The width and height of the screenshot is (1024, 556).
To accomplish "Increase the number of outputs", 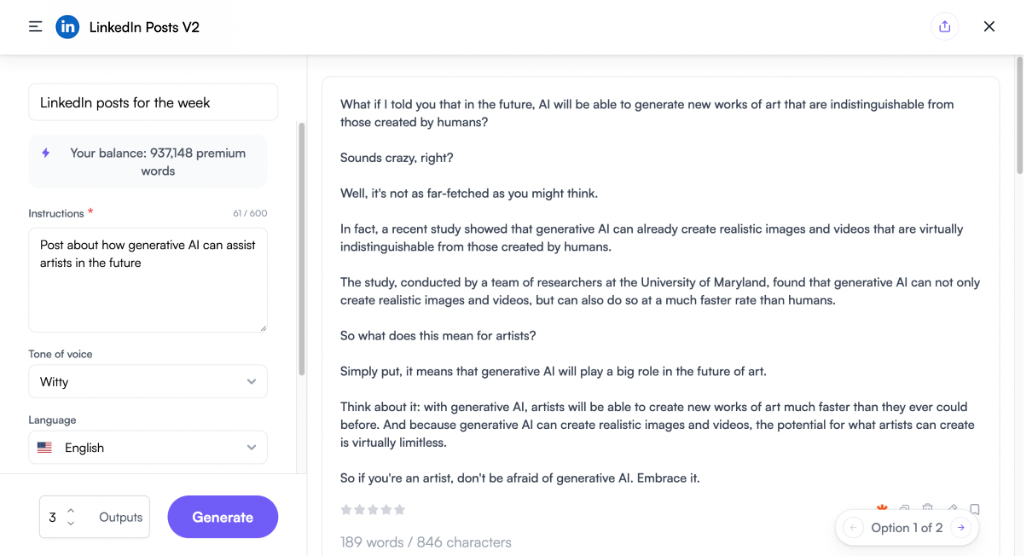I will (x=71, y=511).
